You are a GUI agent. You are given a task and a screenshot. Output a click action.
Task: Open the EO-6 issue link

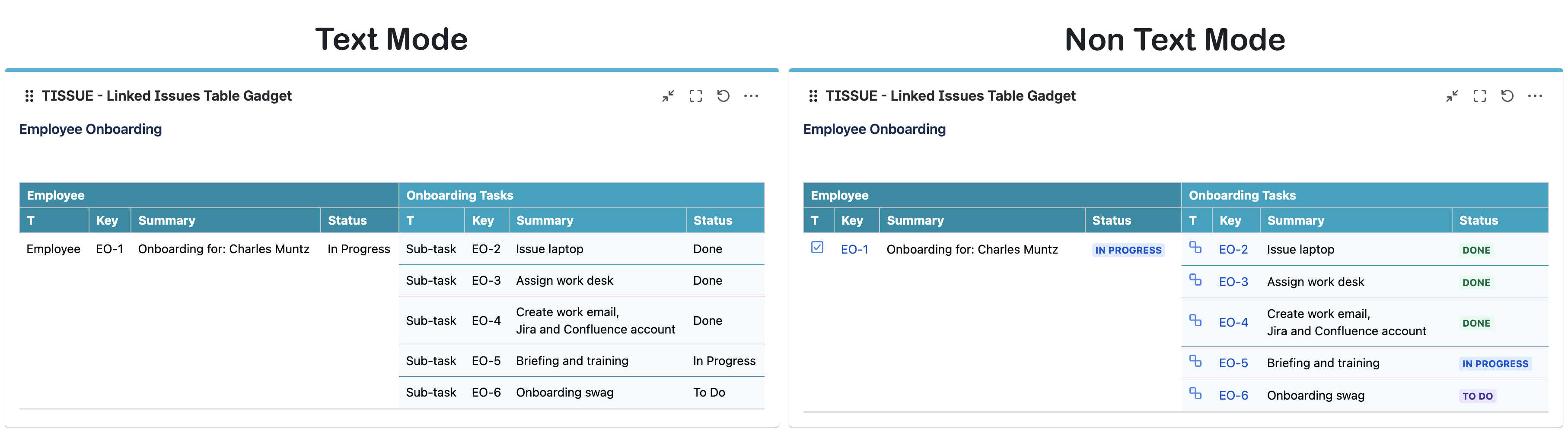pyautogui.click(x=1233, y=395)
